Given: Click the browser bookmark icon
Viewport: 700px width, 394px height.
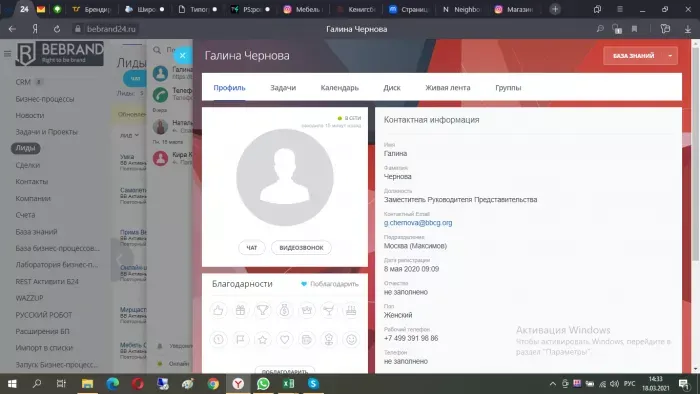Looking at the screenshot, I should coord(634,29).
